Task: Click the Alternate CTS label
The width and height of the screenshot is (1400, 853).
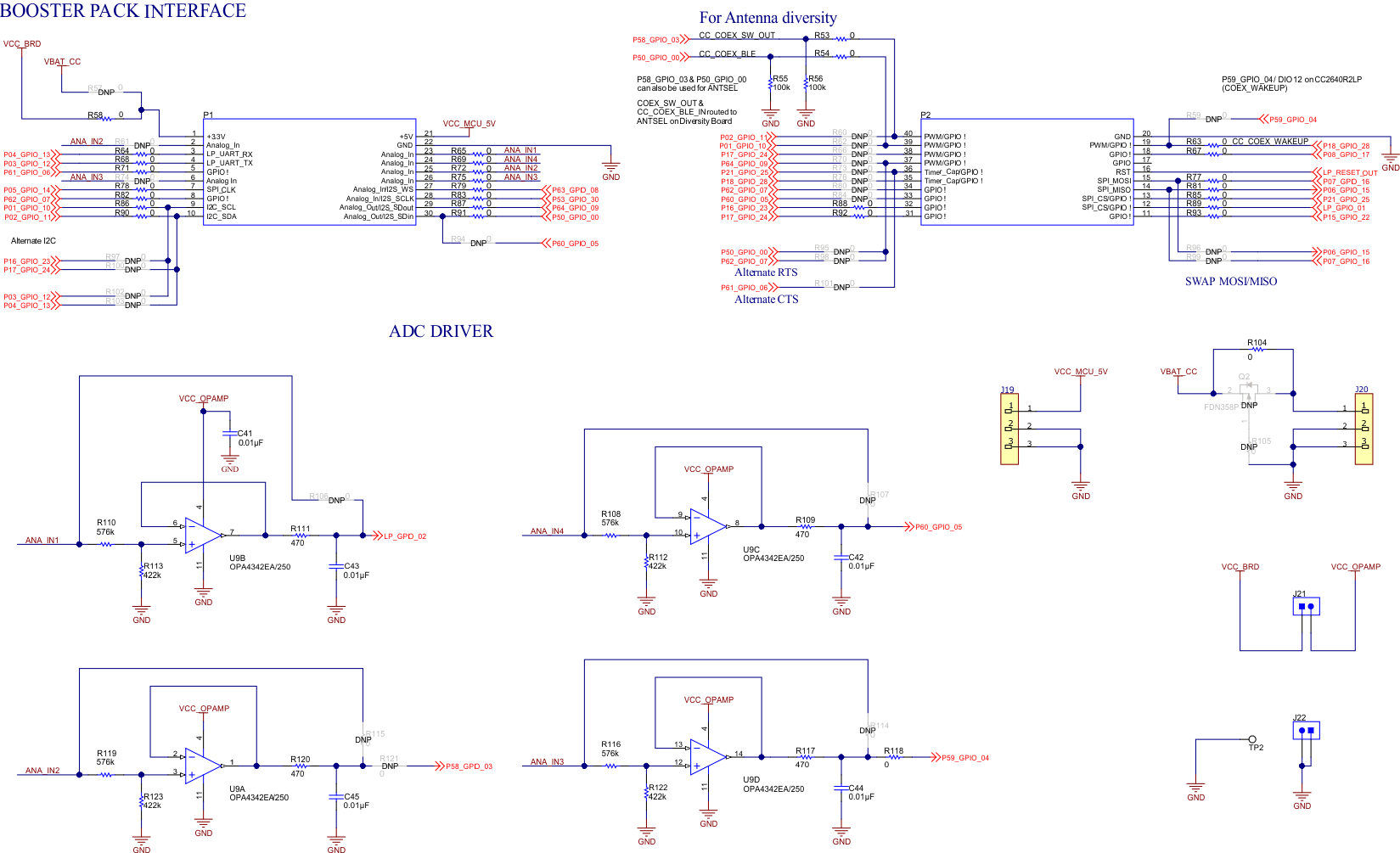Action: [x=766, y=299]
